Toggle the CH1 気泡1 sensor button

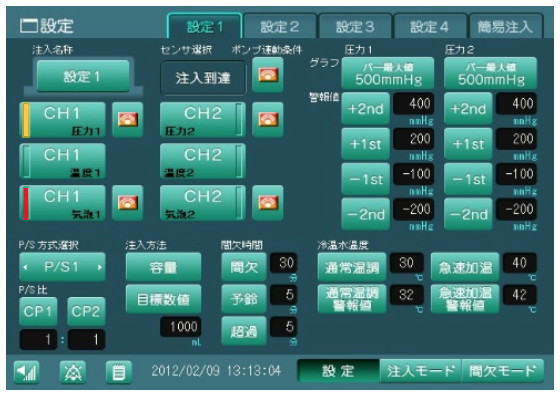[x=62, y=203]
